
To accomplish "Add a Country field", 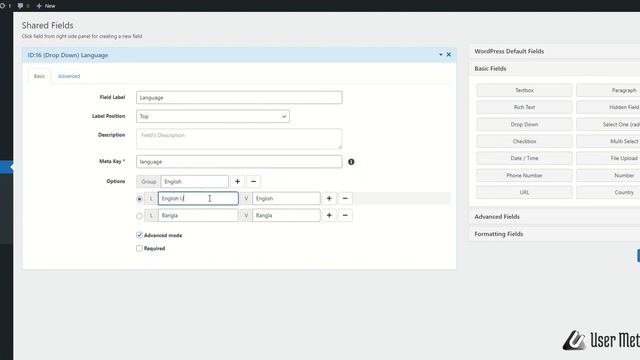I will (x=608, y=192).
